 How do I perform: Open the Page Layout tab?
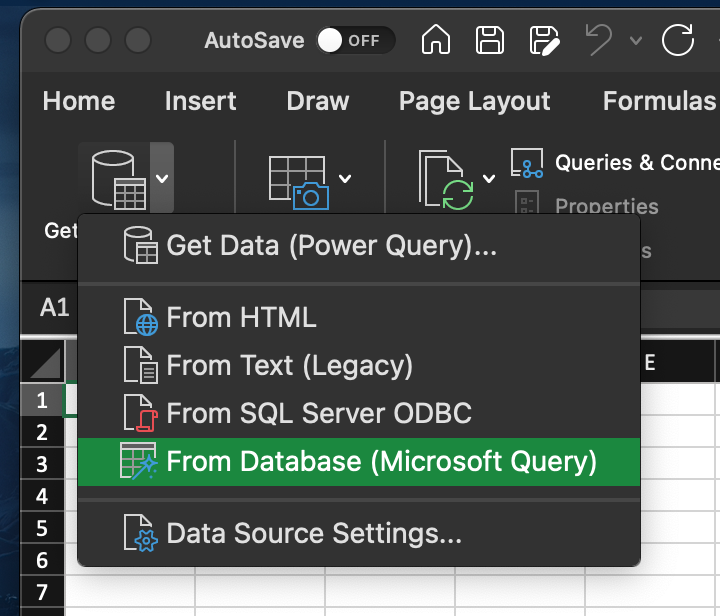(474, 101)
